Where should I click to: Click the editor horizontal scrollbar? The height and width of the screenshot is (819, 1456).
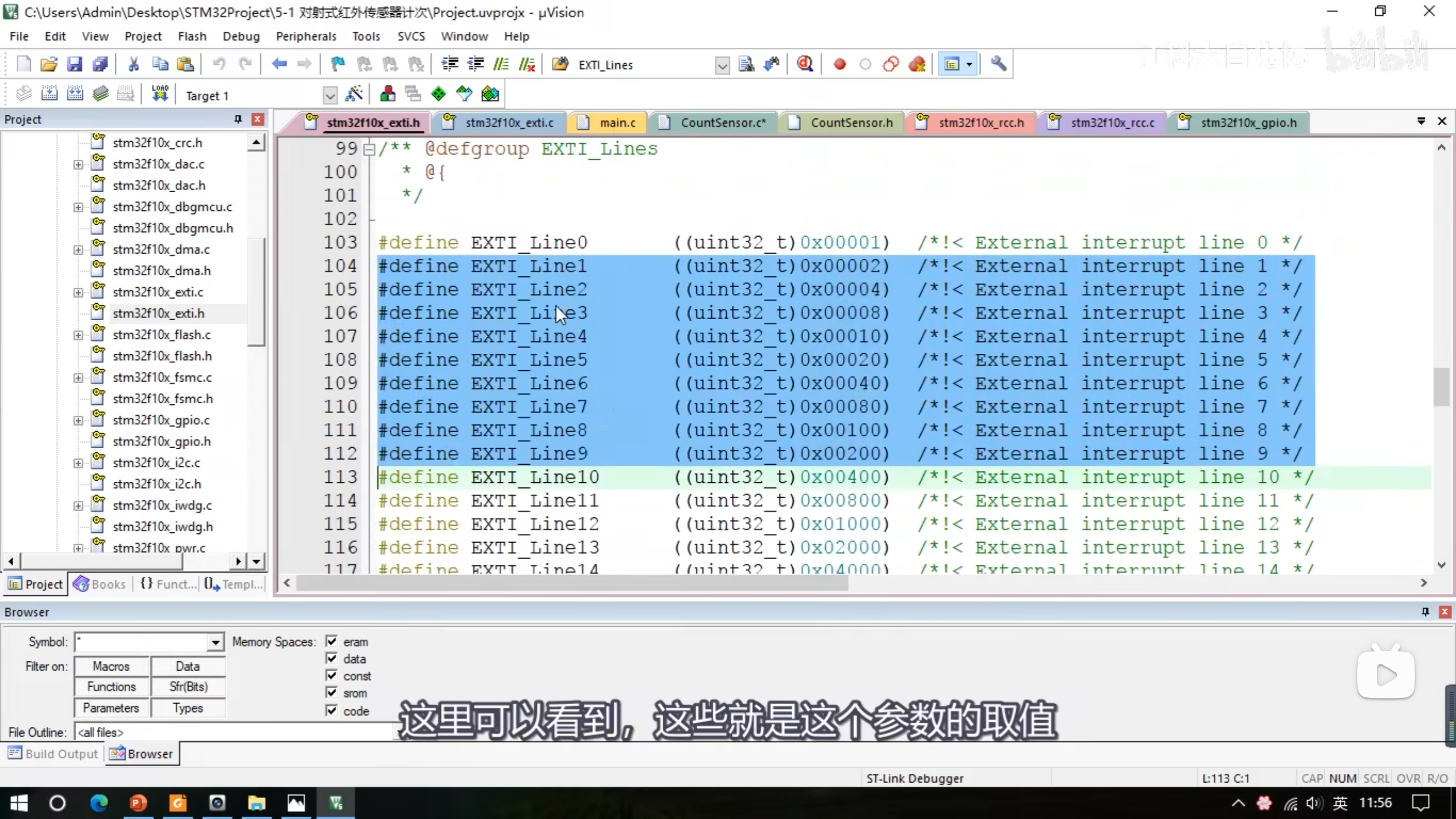tap(572, 583)
